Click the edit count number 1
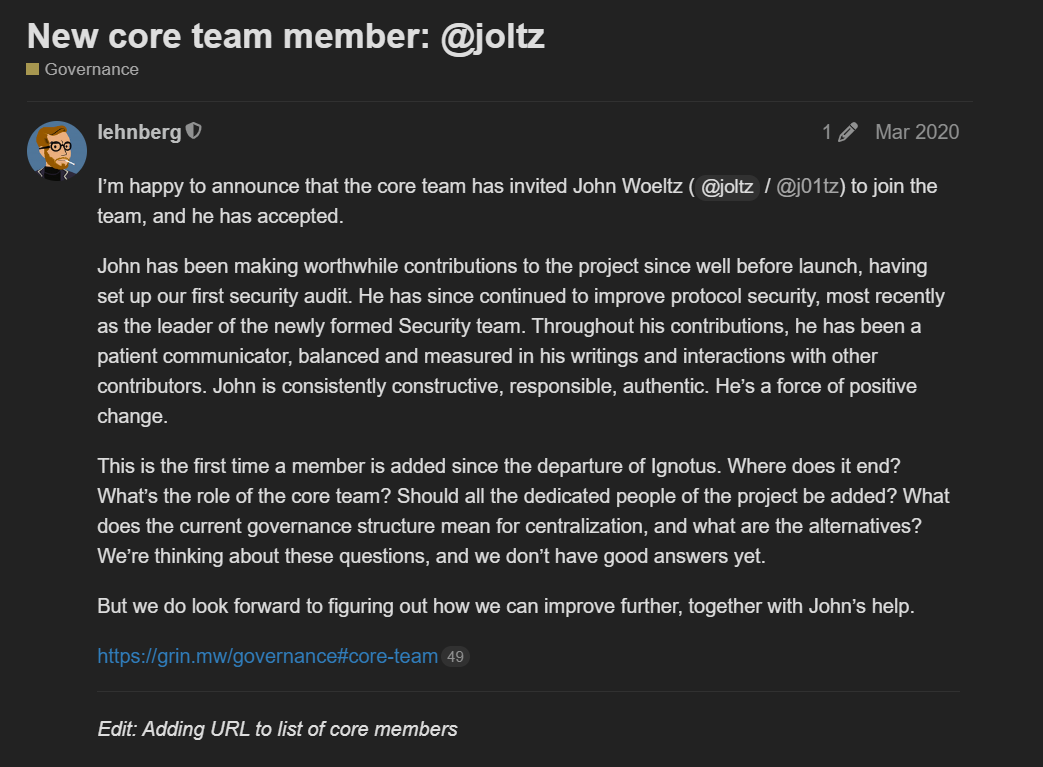Viewport: 1043px width, 767px height. (x=827, y=132)
